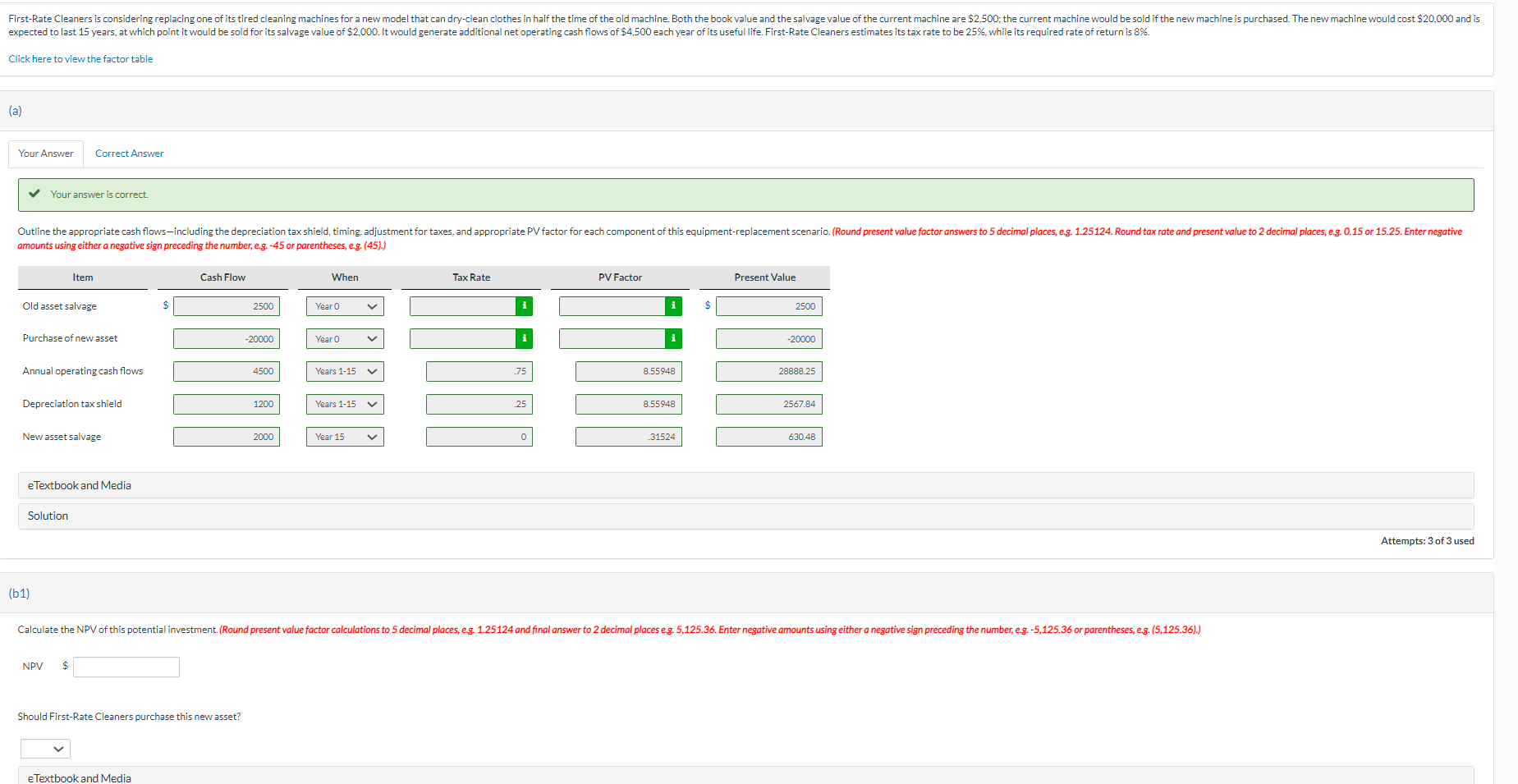Open info tooltip for Purchase of new asset PV factor

tap(674, 338)
